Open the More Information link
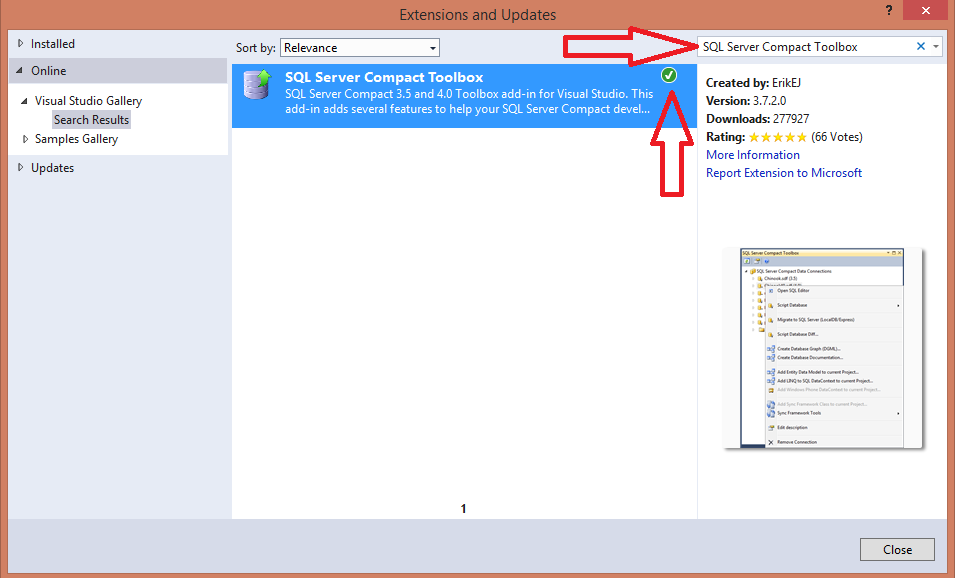The width and height of the screenshot is (955, 578). [x=752, y=154]
